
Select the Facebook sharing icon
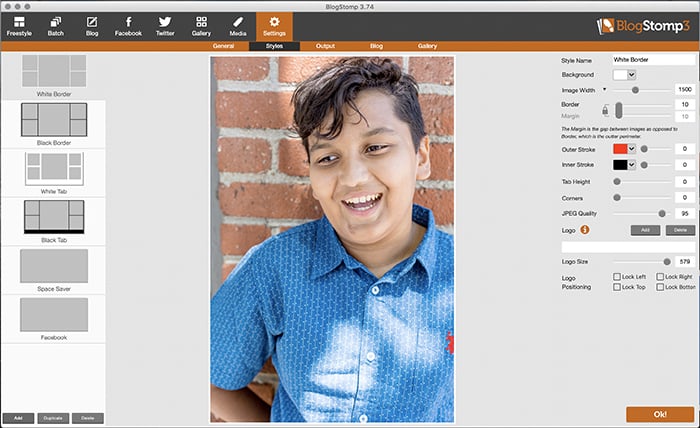(x=128, y=26)
